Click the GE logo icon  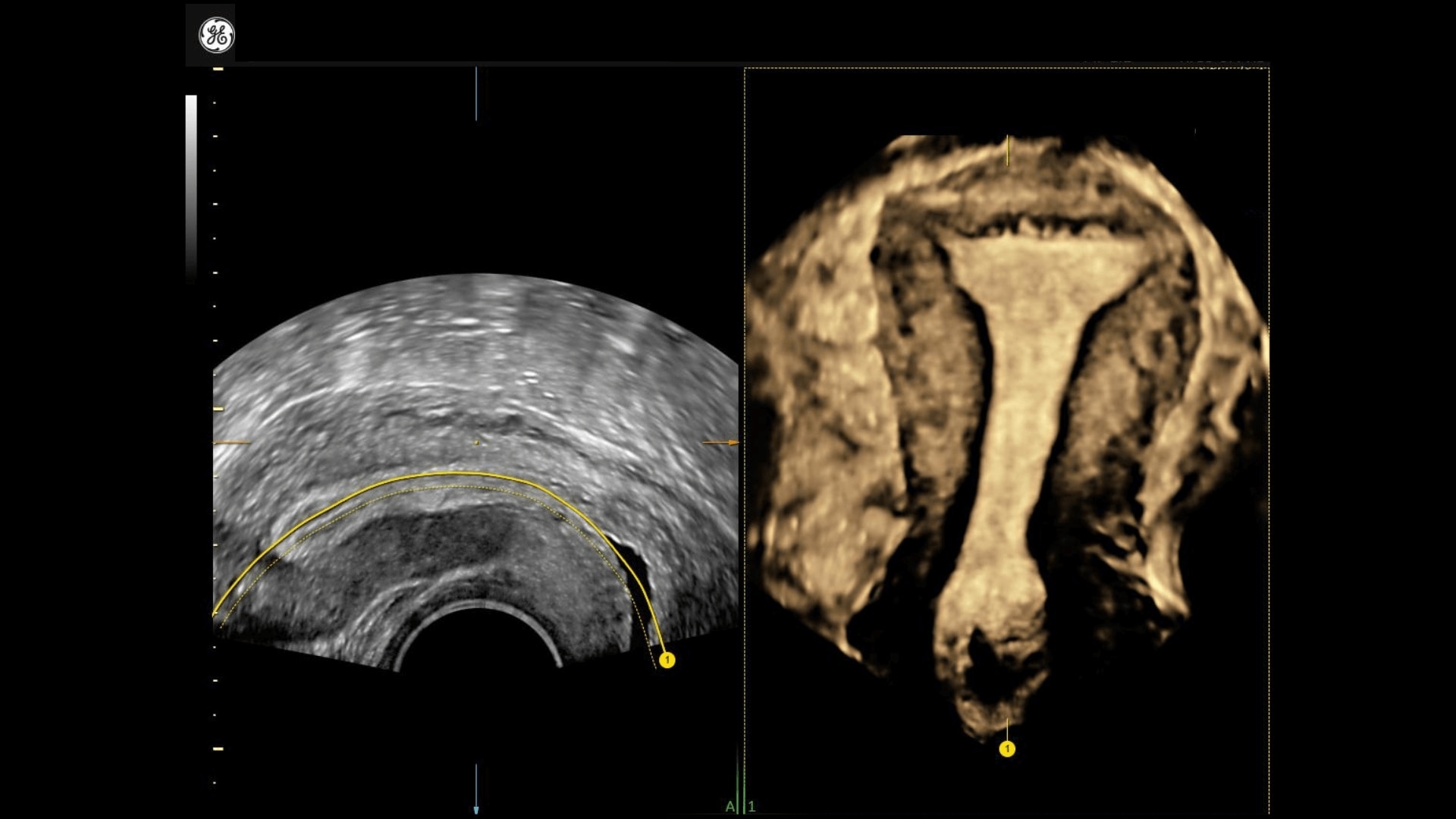(x=216, y=36)
